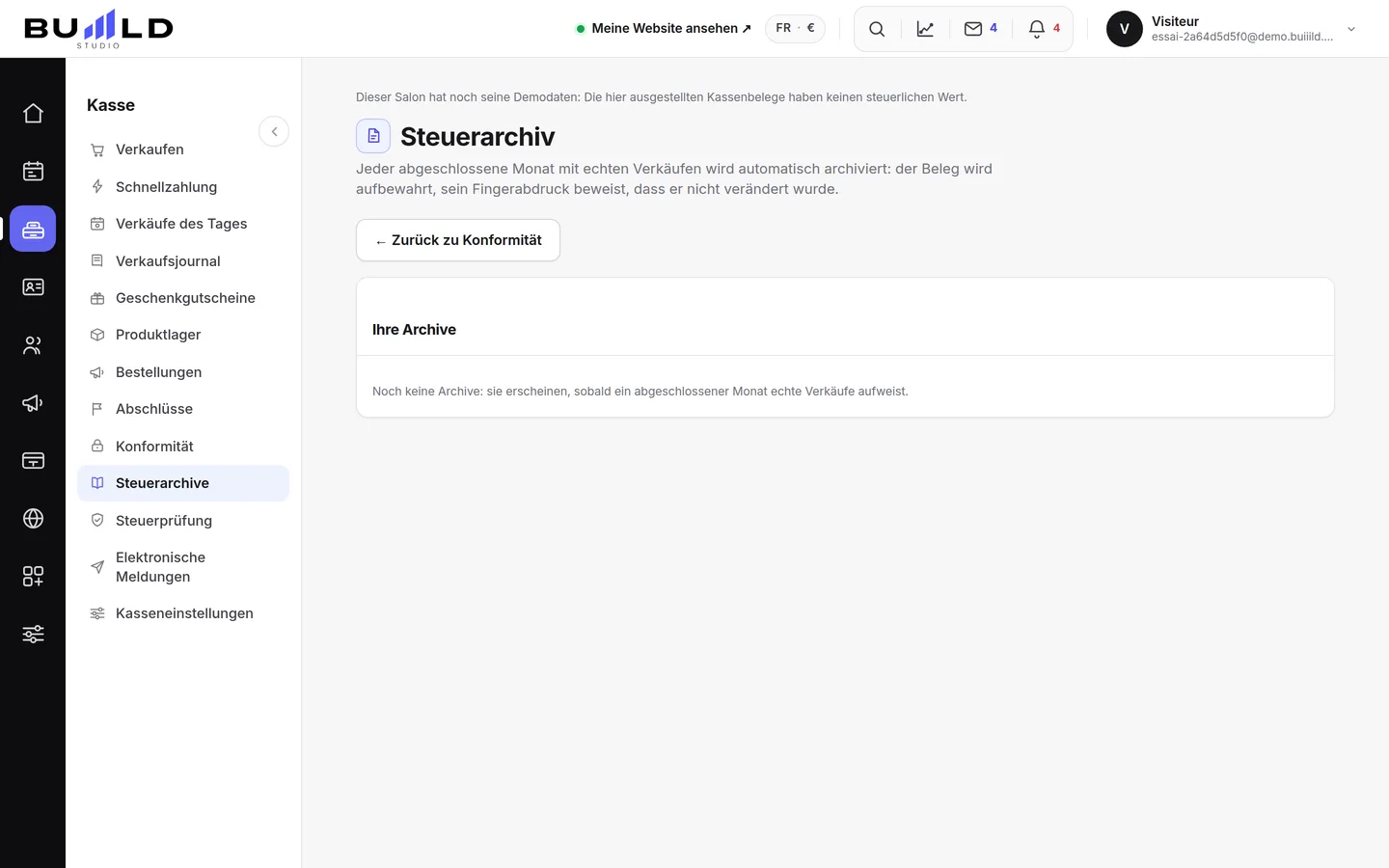The width and height of the screenshot is (1389, 868).
Task: Click the Ihre Archive heading
Action: pyautogui.click(x=414, y=330)
